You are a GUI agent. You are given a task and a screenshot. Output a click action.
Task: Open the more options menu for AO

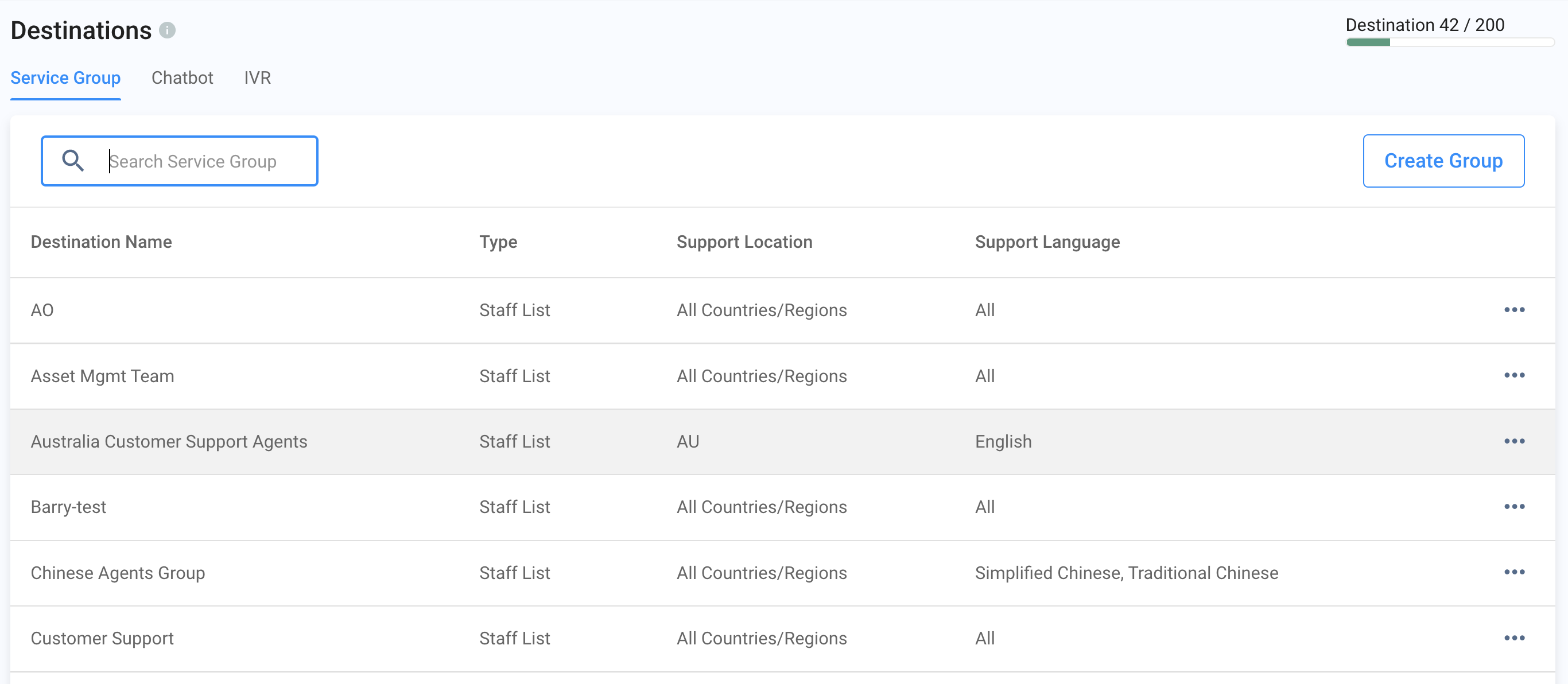click(1514, 310)
